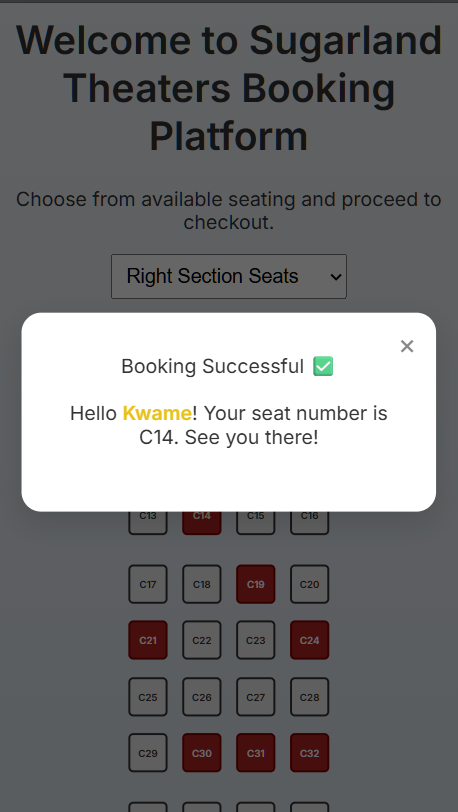Choose seat C25
458x812 pixels.
(x=148, y=697)
